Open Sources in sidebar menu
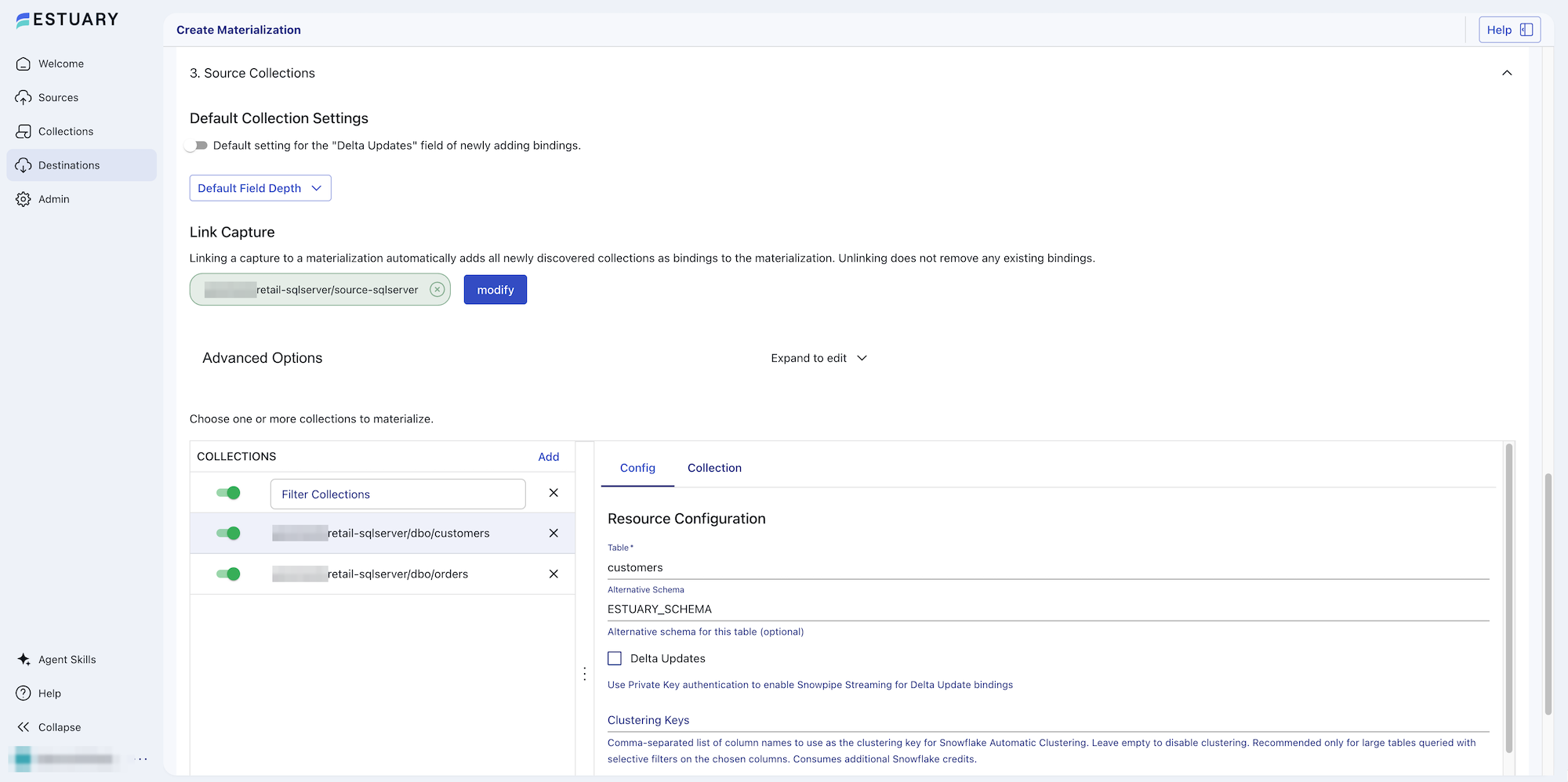The image size is (1568, 782). click(x=82, y=97)
